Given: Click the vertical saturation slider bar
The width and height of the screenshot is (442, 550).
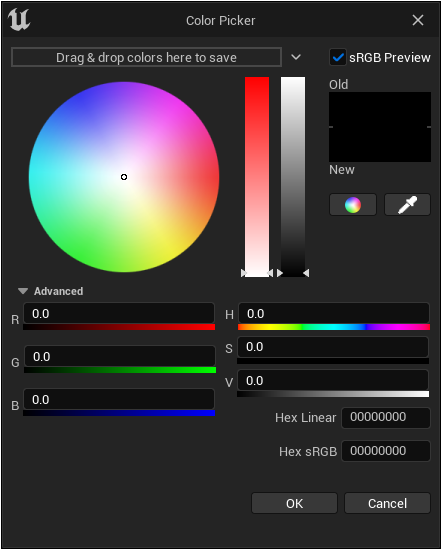Looking at the screenshot, I should tap(257, 177).
